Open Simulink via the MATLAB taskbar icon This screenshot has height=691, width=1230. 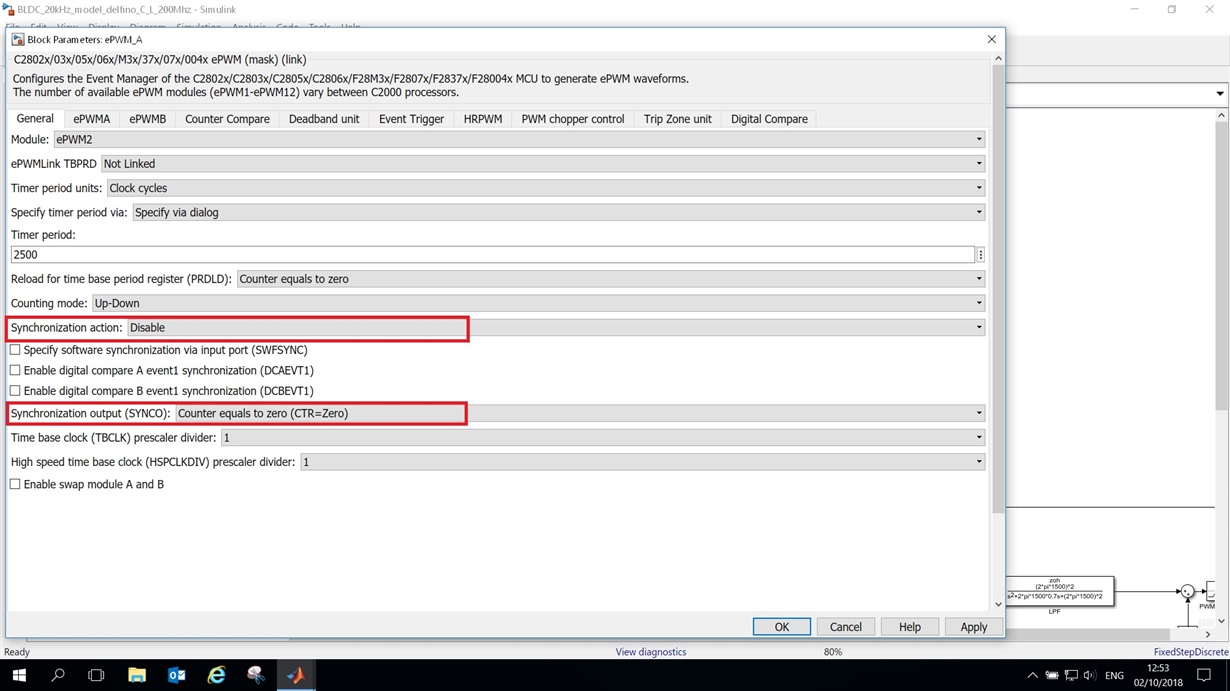(296, 675)
